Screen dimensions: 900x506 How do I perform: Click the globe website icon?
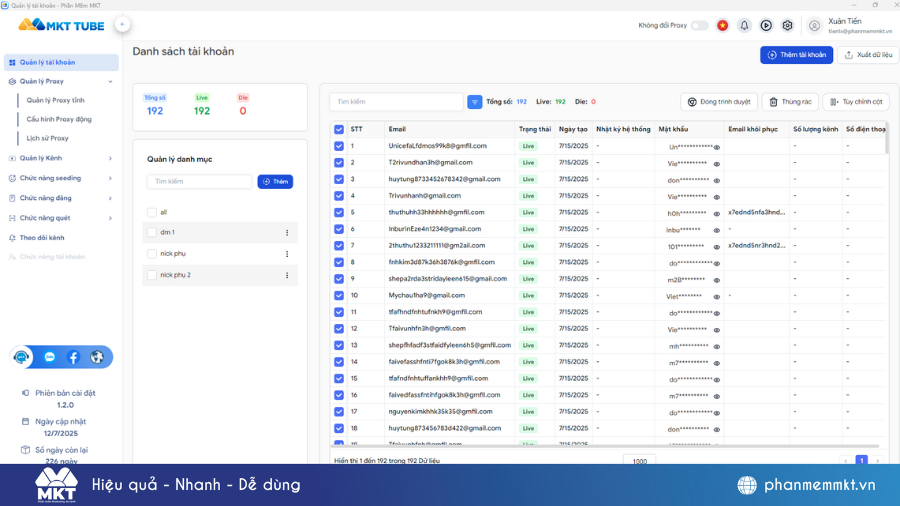(x=97, y=357)
